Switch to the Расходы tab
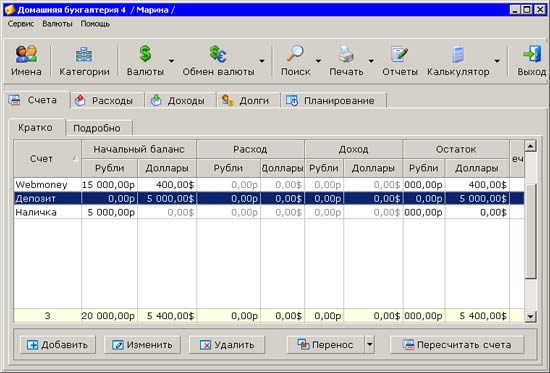Screen dimensions: 550x373 tap(107, 101)
